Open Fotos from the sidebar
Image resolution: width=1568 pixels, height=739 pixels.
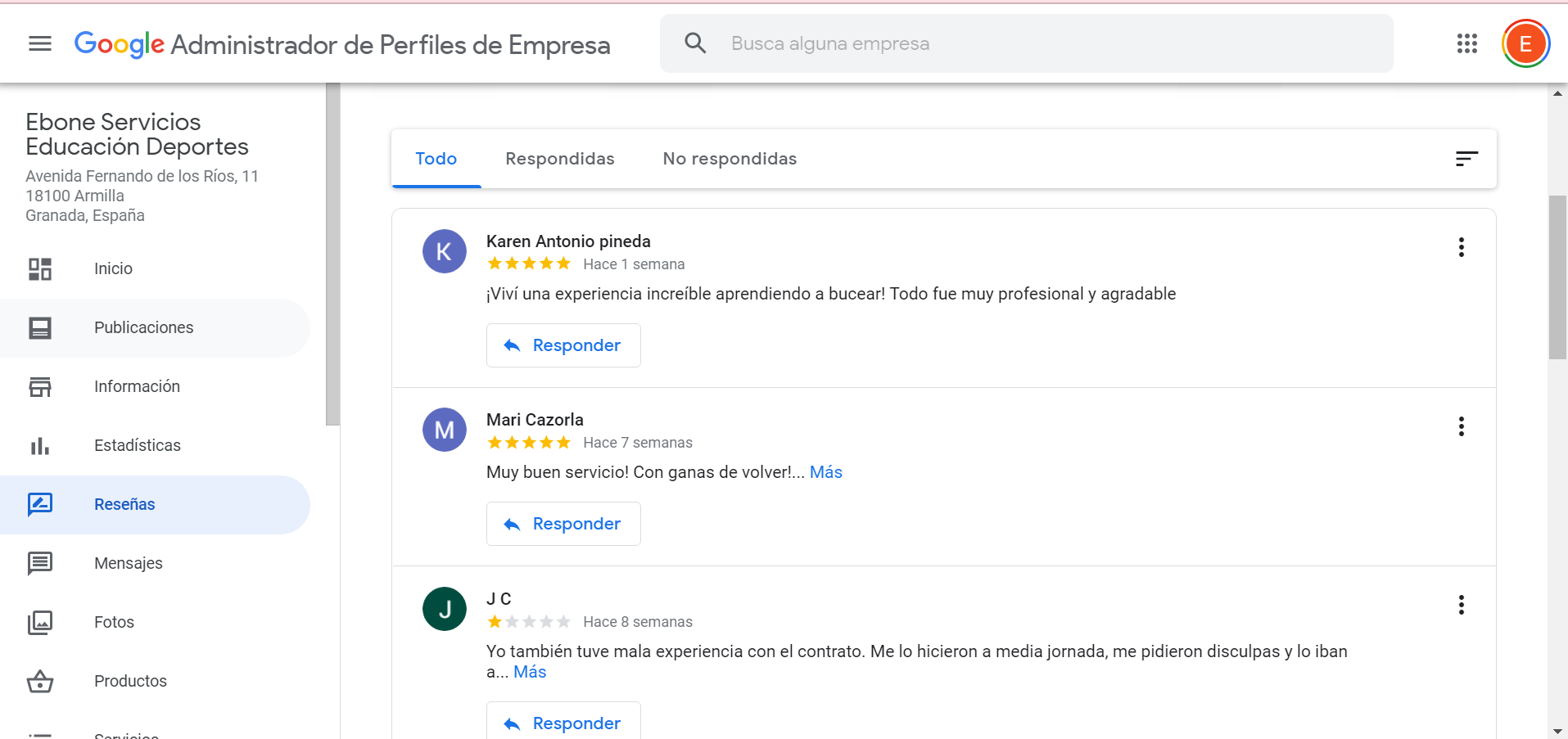click(39, 622)
